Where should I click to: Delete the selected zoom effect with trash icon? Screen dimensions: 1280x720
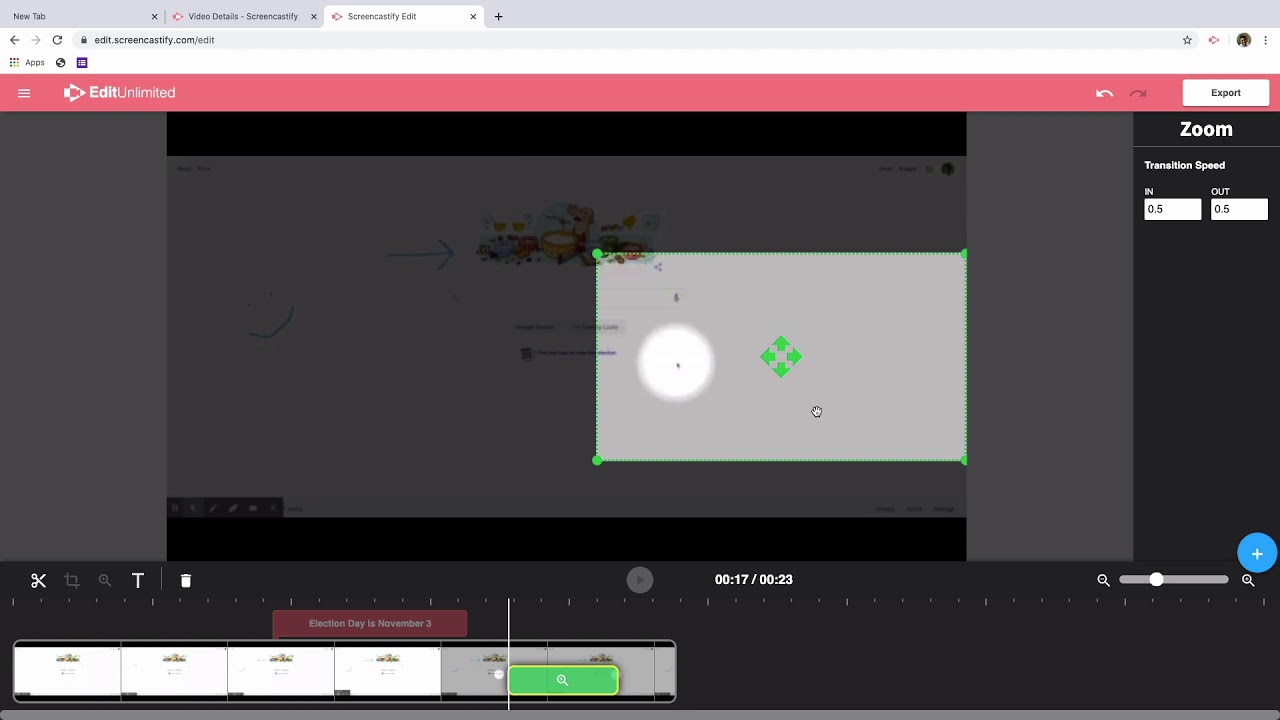click(185, 580)
